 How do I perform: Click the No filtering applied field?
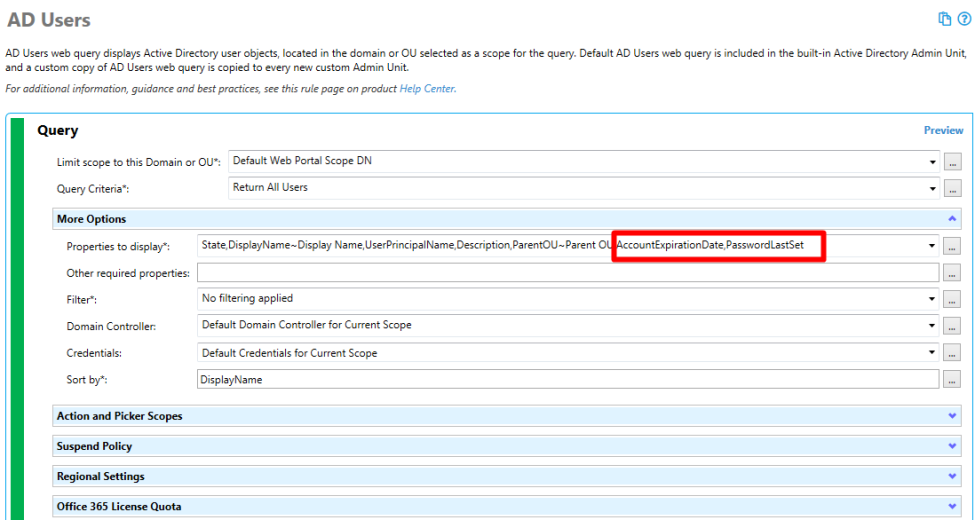tap(568, 299)
